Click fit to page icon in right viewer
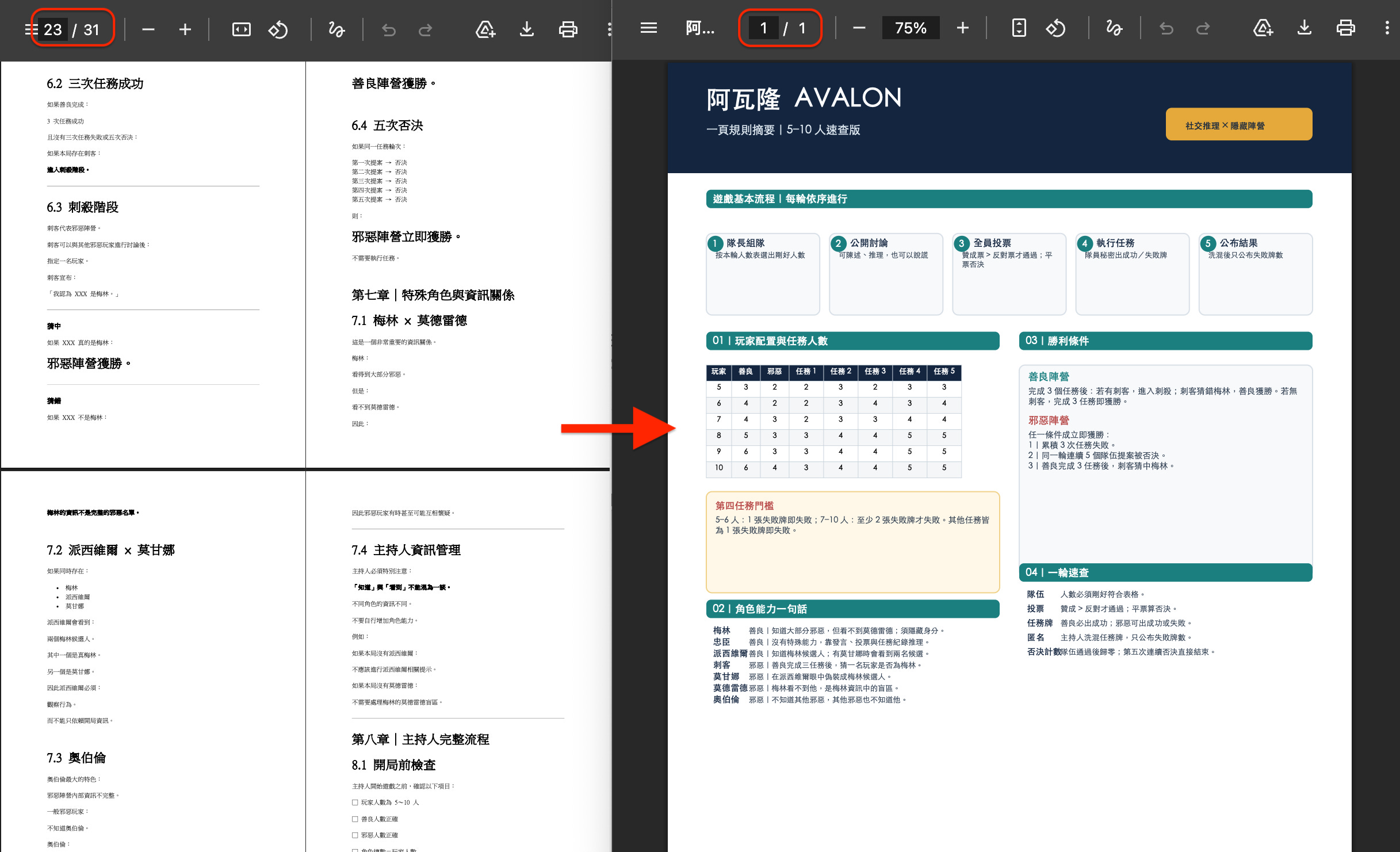1400x852 pixels. pos(1019,28)
